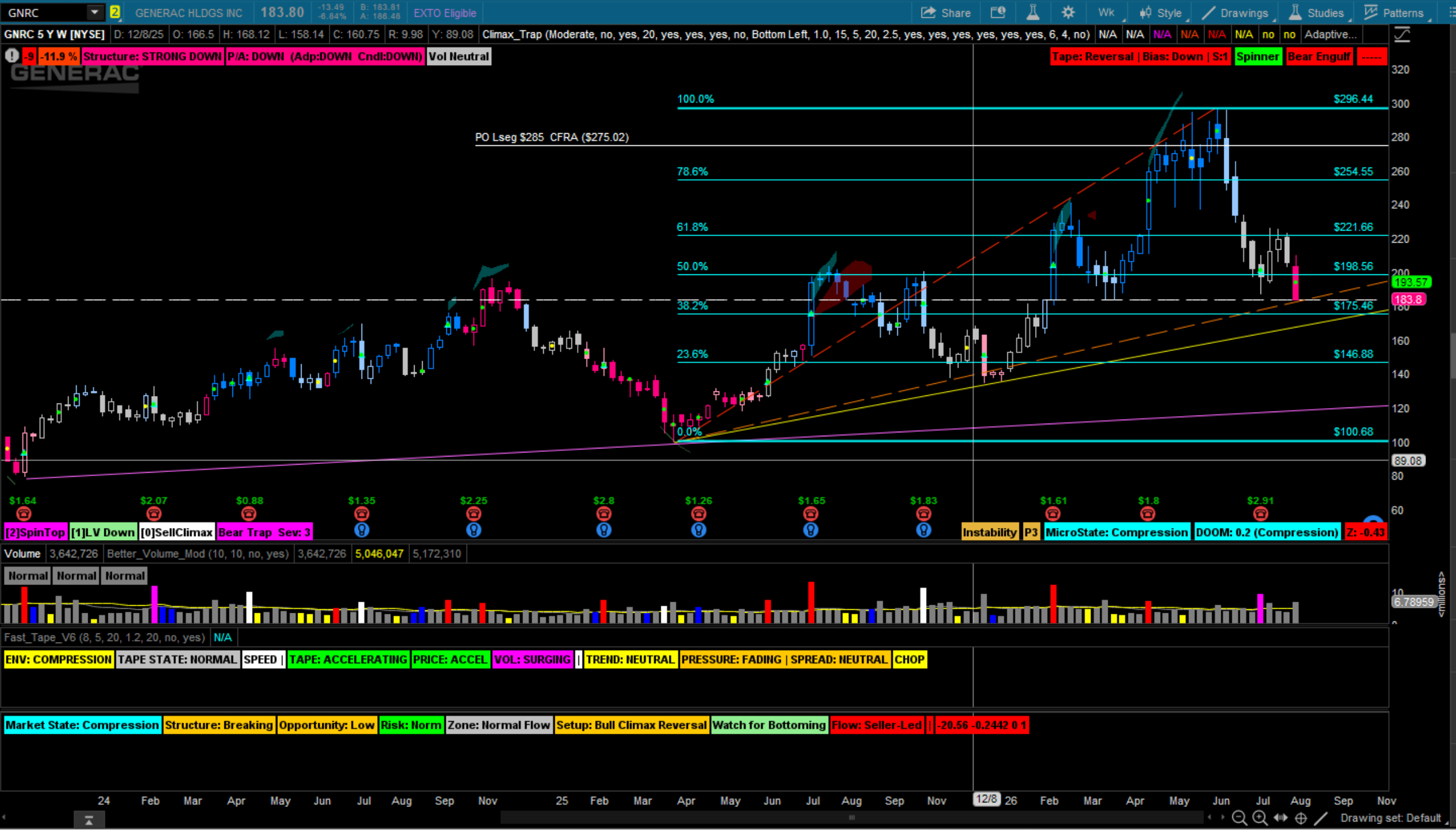Click the collapse-panel arrow under the time axis

(x=89, y=820)
